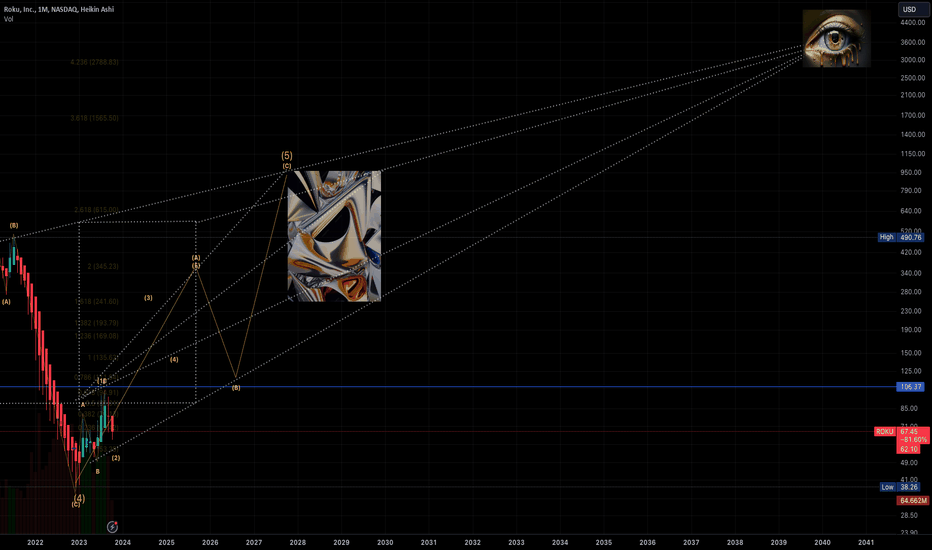Select the 2.618 (615.00) Fibonacci level
Screen dimensions: 932x550
[96, 210]
